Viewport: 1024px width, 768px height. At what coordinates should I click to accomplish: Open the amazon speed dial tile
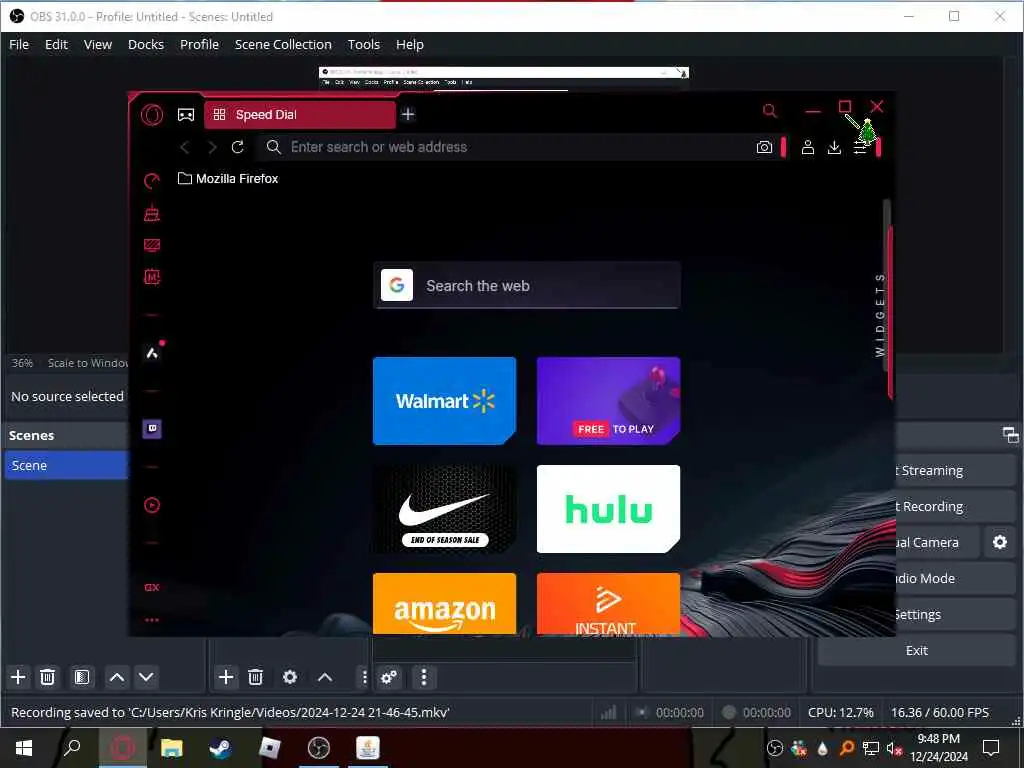(444, 604)
